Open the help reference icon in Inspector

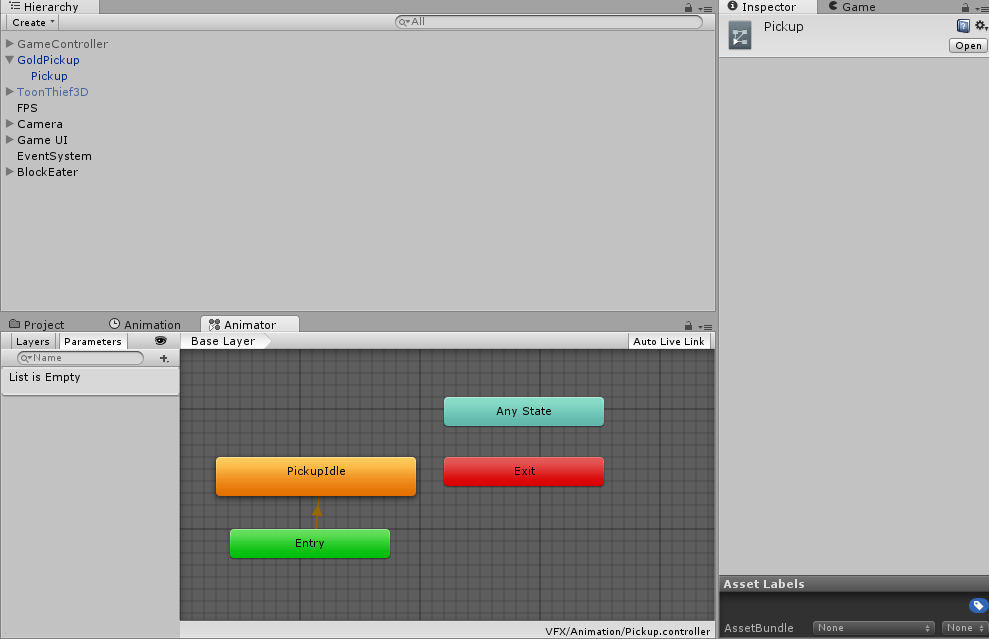tap(963, 25)
